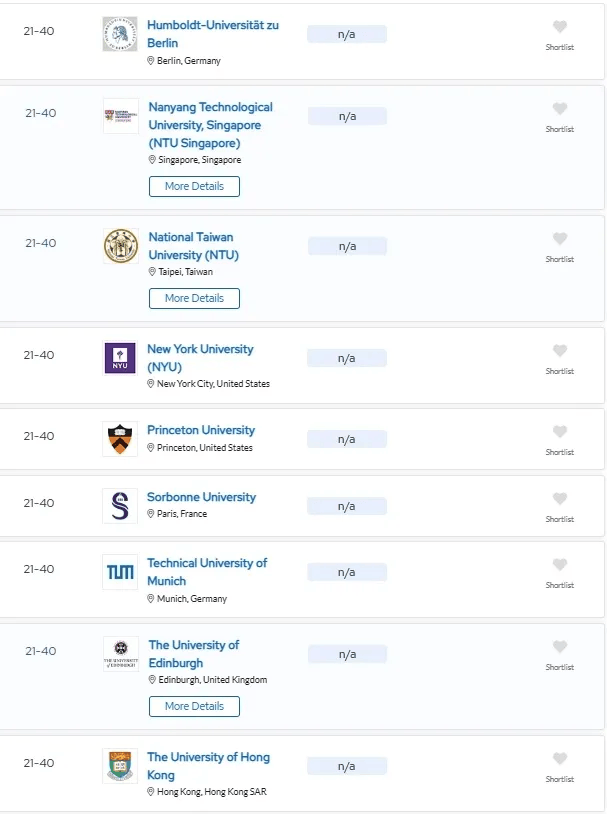Click n/a score badge for Princeton University

(347, 439)
